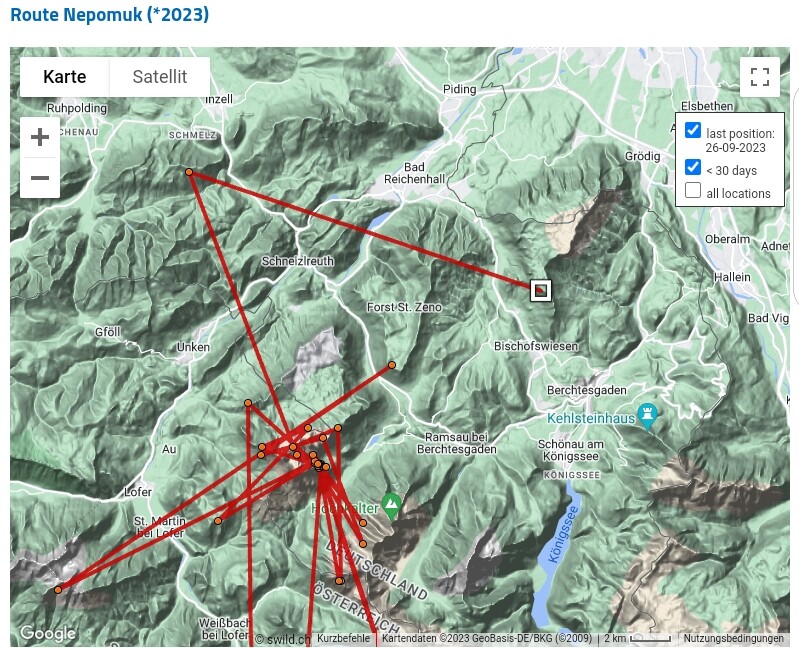The height and width of the screenshot is (648, 799).
Task: Select the northwest orange point near Schmelz
Action: pos(189,172)
